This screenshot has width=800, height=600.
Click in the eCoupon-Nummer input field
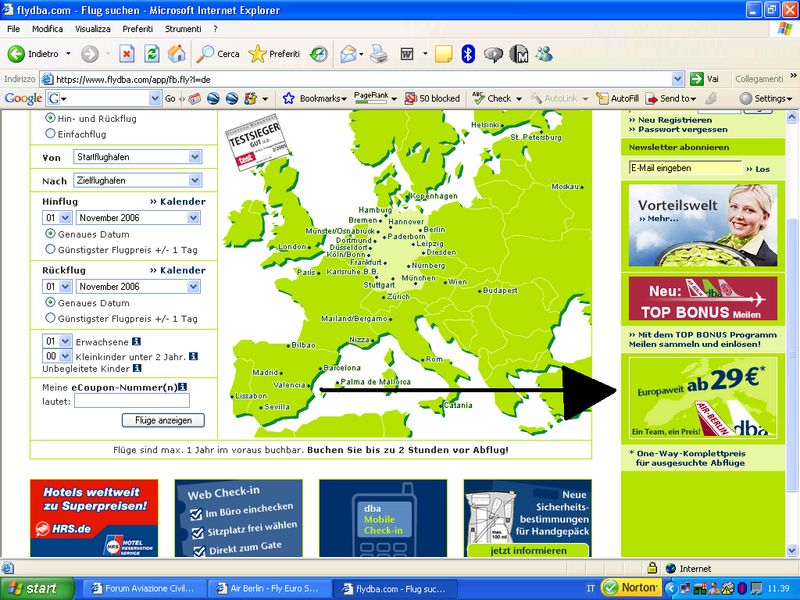click(x=132, y=401)
